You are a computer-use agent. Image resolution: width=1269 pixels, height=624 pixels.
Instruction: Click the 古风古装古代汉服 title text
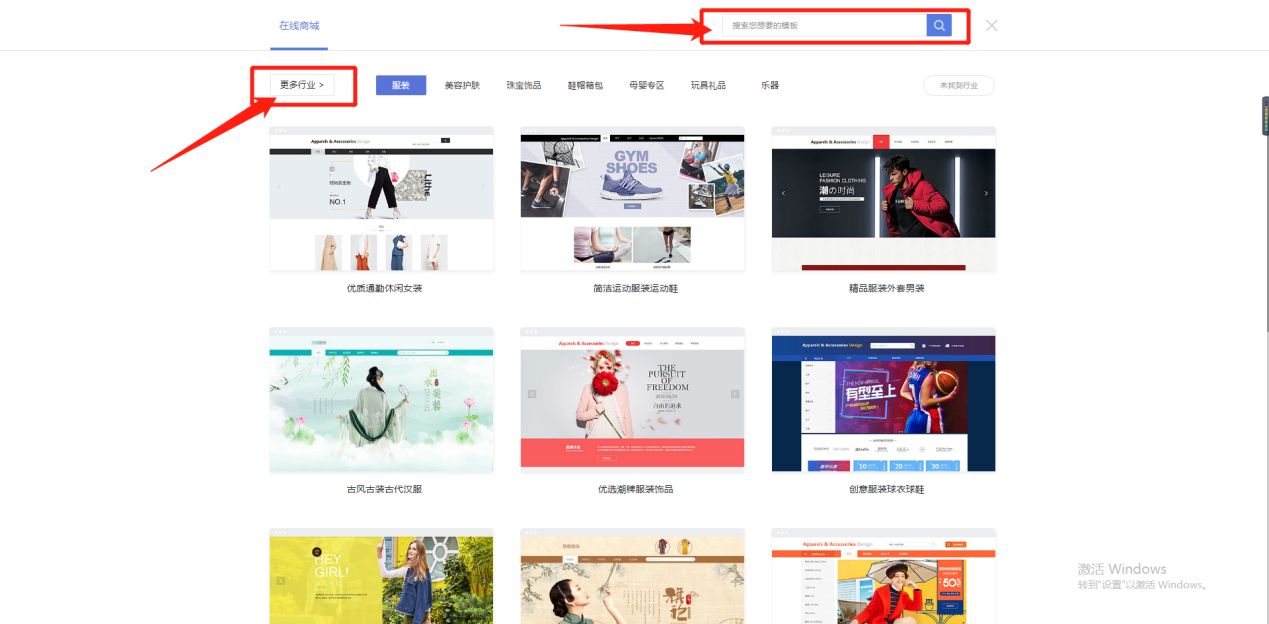tap(384, 489)
